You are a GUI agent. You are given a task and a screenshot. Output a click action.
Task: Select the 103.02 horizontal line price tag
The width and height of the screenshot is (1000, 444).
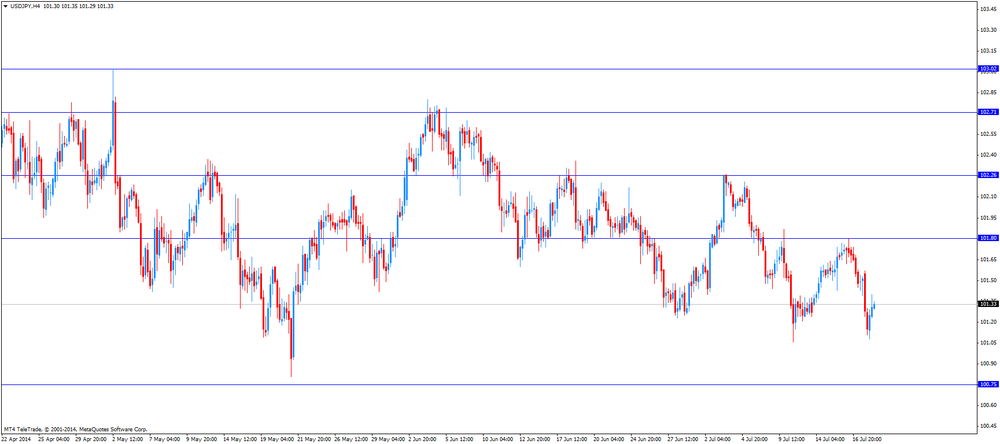[988, 68]
